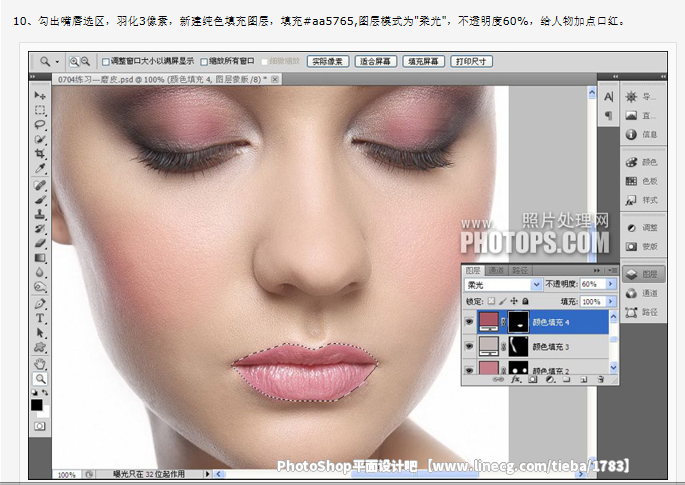Hide the 颜色填充 4 layer eye
This screenshot has height=485, width=685.
(469, 322)
